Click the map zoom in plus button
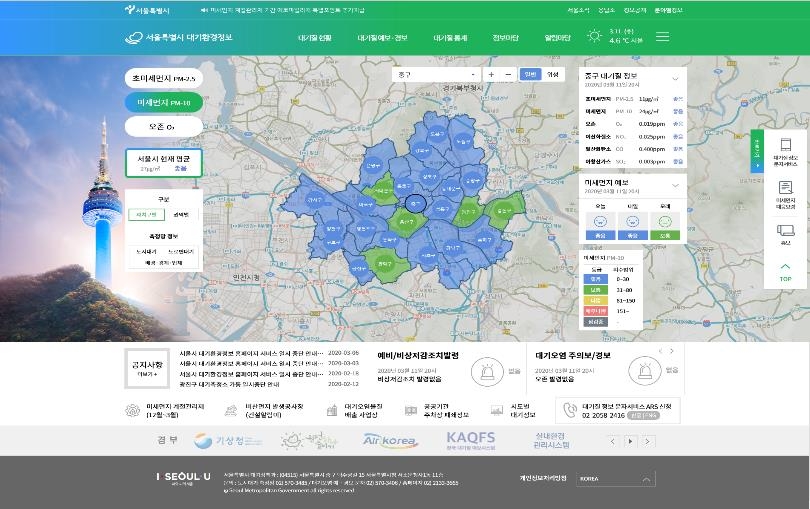This screenshot has height=509, width=810. [x=491, y=74]
